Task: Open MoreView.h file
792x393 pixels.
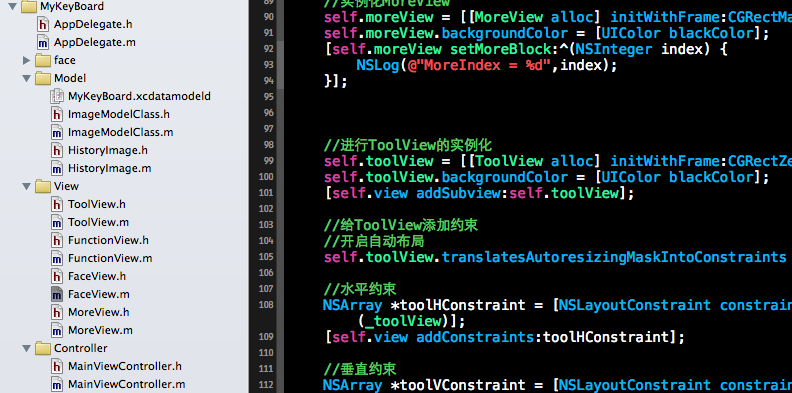Action: coord(98,313)
